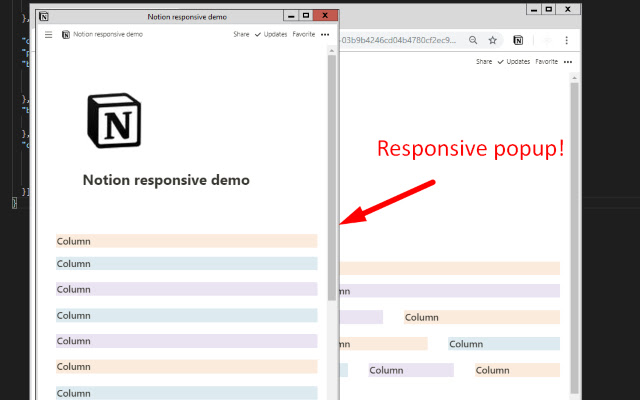Click the Notion extension icon in browser toolbar
640x400 pixels.
point(518,40)
